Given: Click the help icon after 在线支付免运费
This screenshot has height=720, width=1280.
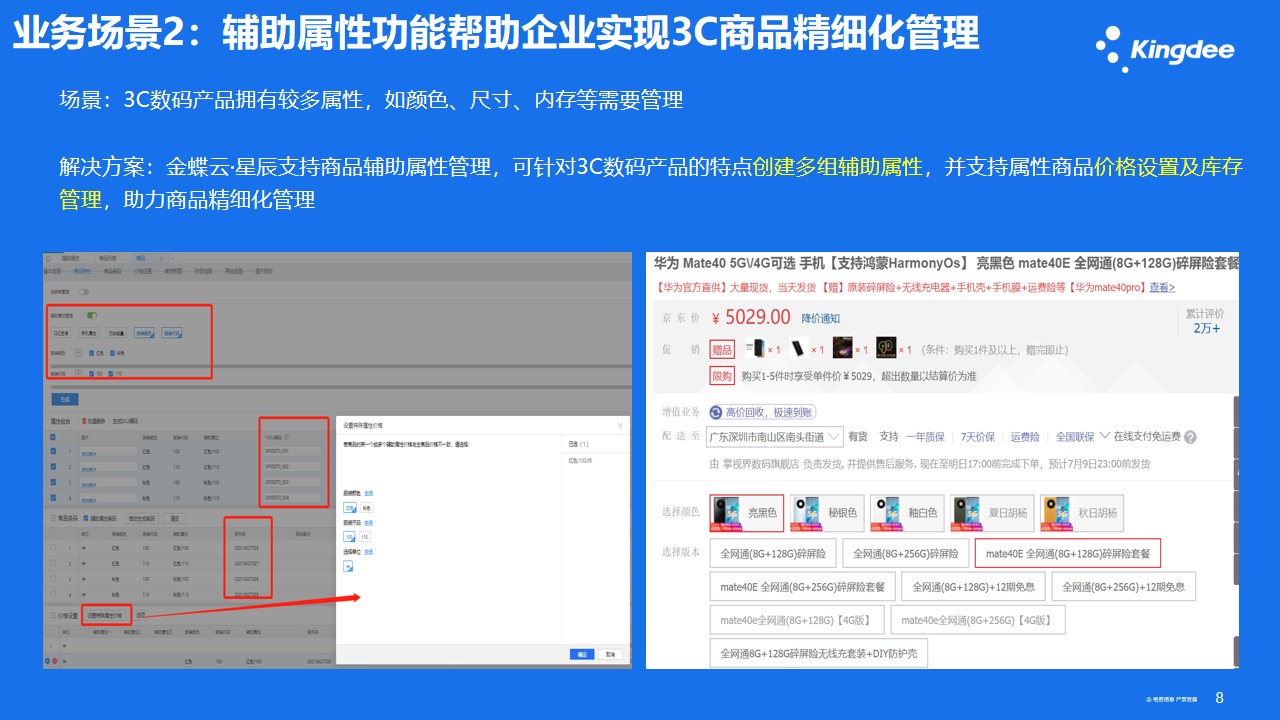Looking at the screenshot, I should click(1190, 437).
